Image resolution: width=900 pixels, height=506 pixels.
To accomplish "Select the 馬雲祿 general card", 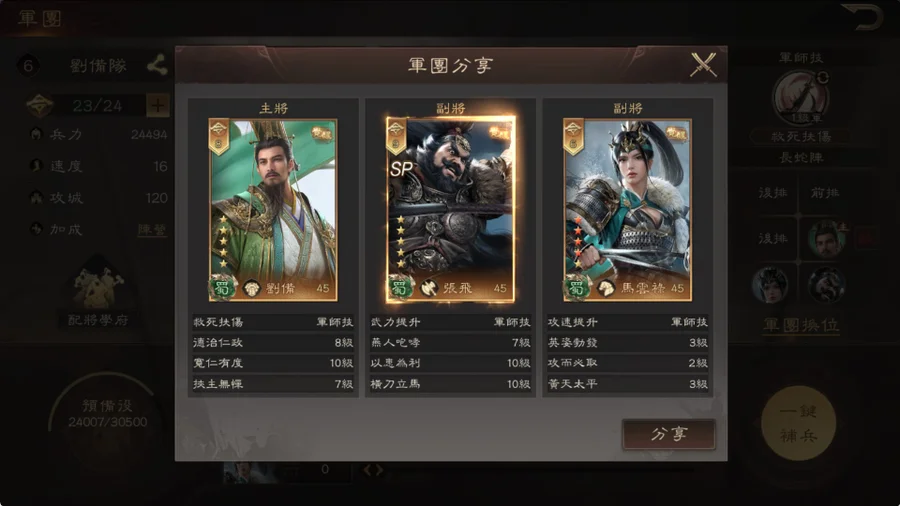I will [627, 210].
